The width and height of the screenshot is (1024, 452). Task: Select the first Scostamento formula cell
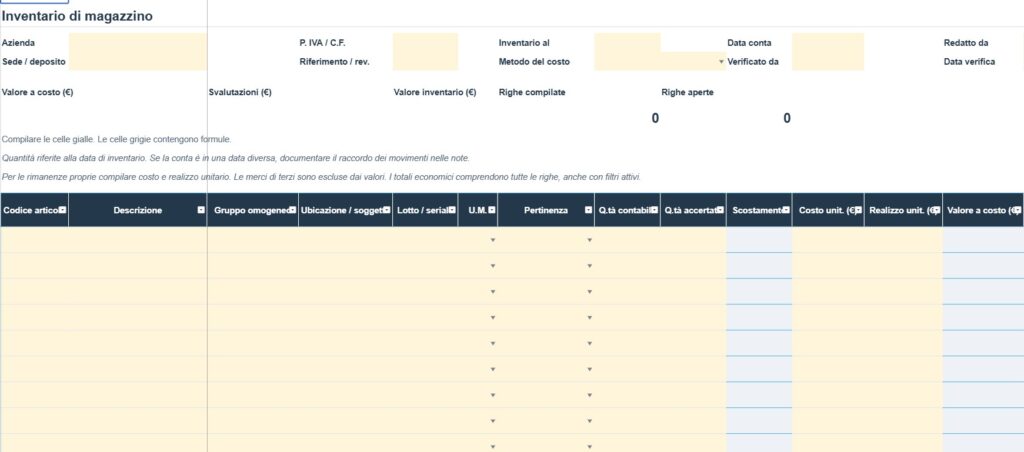click(759, 240)
